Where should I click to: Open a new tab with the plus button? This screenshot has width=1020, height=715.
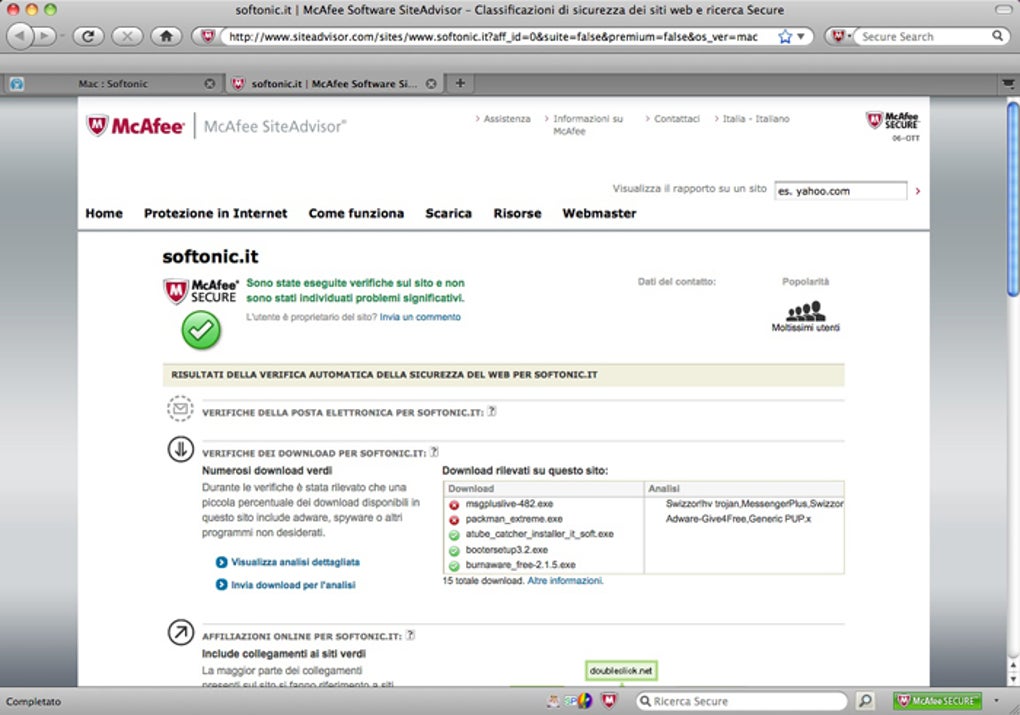click(x=460, y=83)
